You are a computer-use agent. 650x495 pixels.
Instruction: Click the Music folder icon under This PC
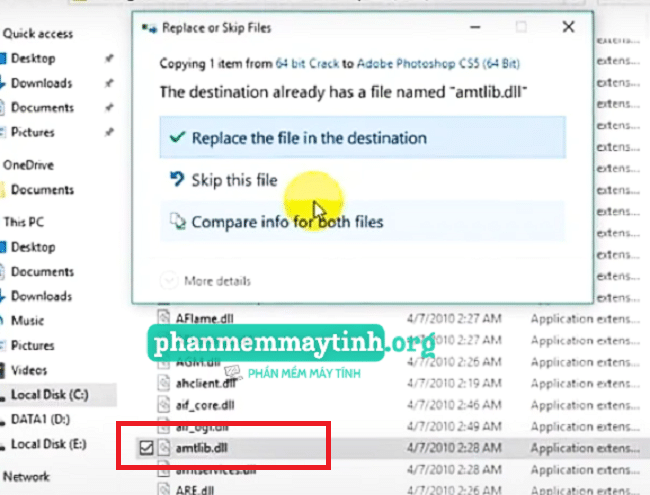click(4, 321)
